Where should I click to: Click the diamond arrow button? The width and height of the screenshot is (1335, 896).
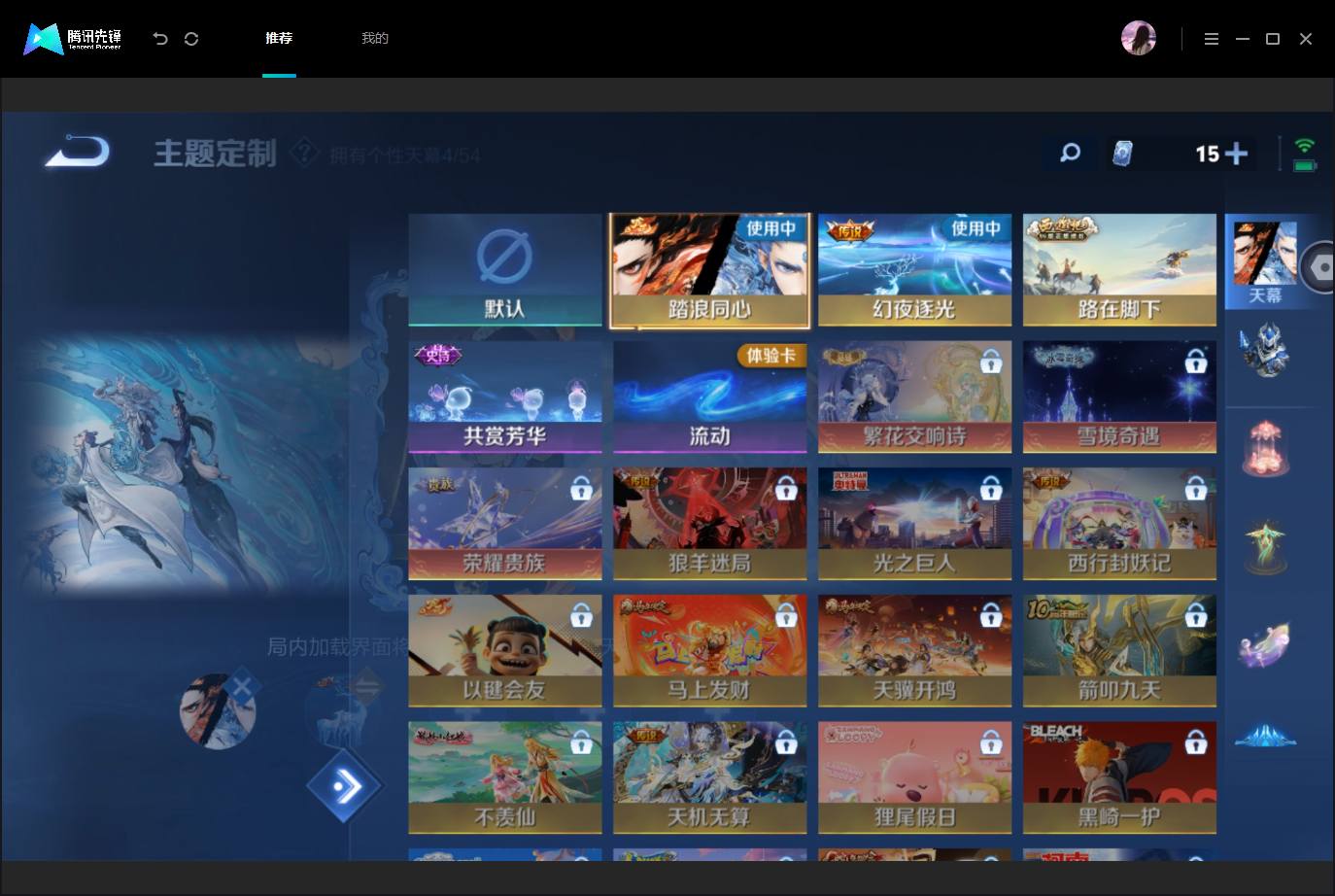coord(345,785)
